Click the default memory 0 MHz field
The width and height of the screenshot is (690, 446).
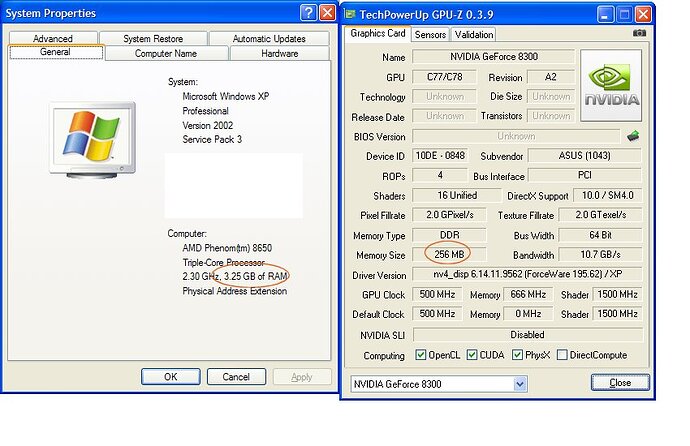pyautogui.click(x=528, y=314)
